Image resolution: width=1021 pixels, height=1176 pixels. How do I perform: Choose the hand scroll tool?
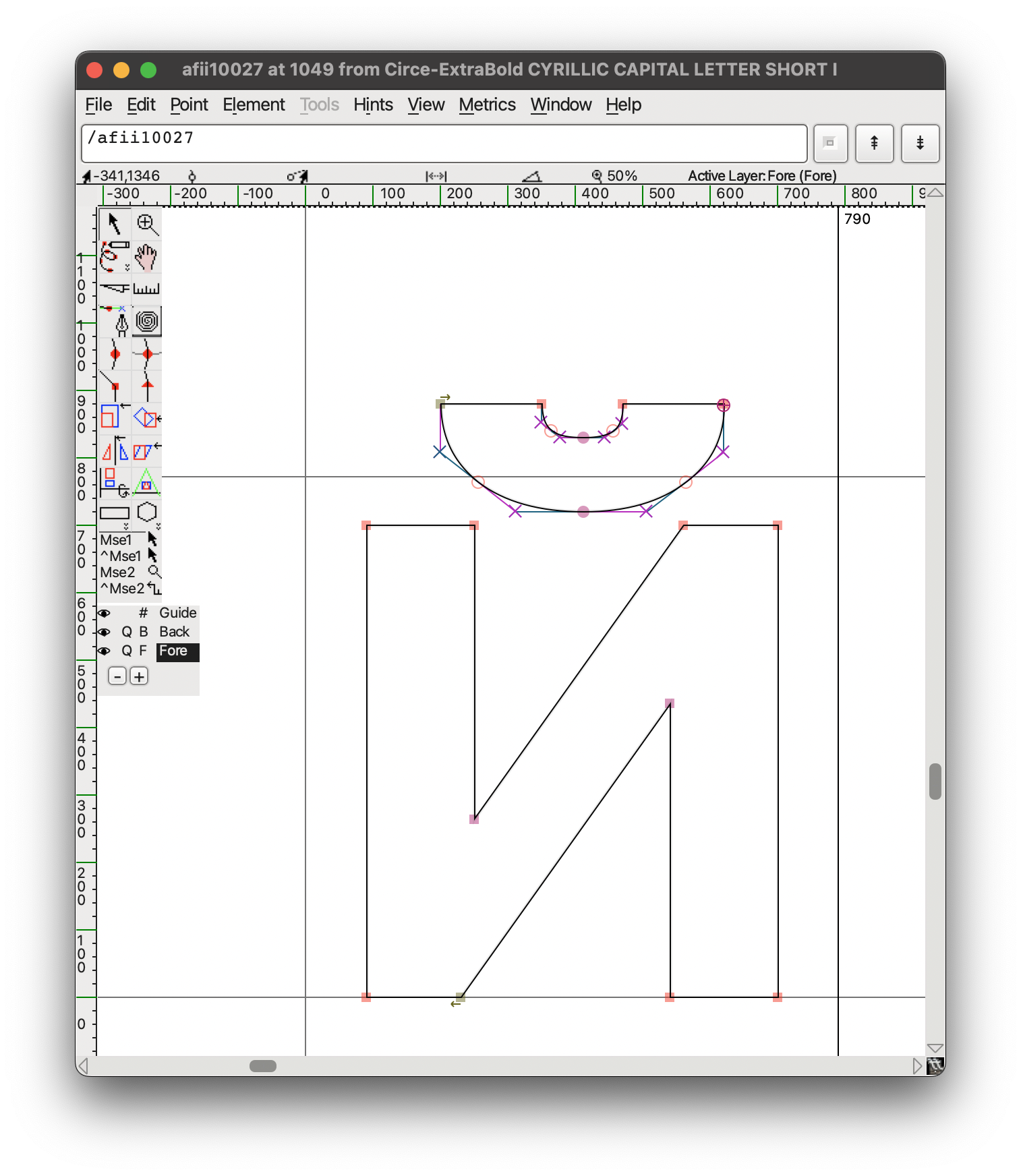click(x=146, y=256)
